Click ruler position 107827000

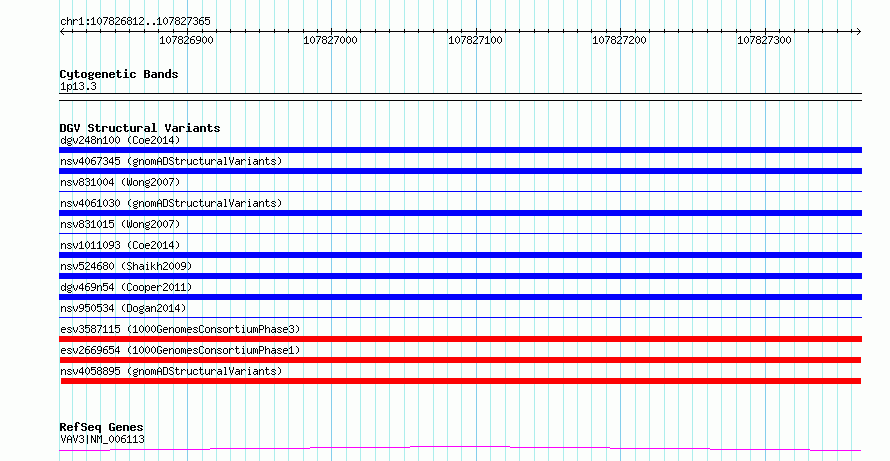coord(330,40)
